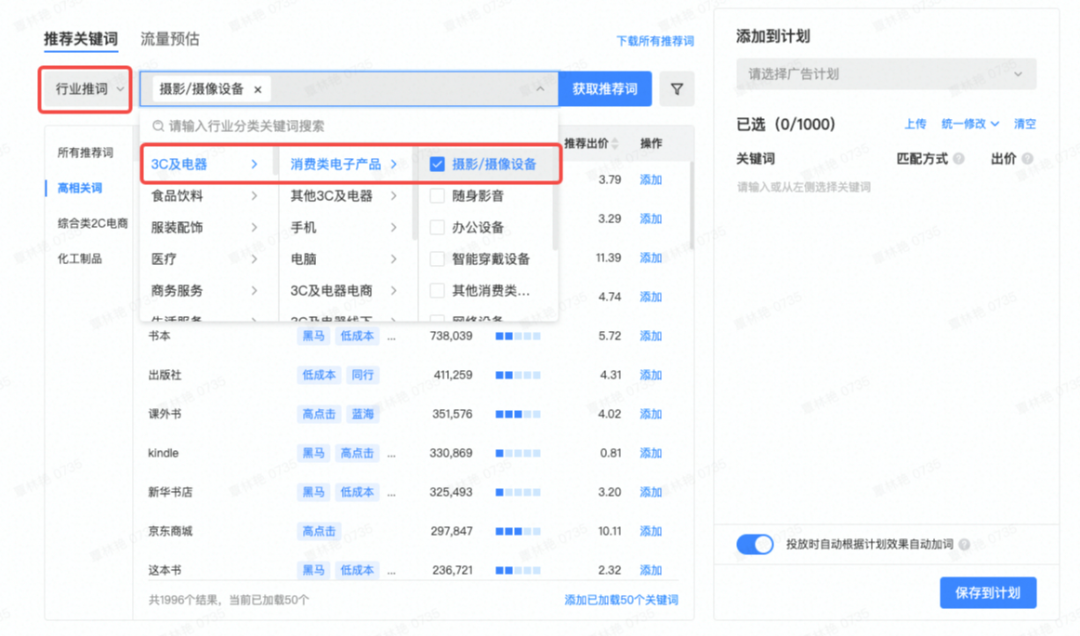
Task: Expand the 食品饮料 category
Action: pyautogui.click(x=205, y=196)
